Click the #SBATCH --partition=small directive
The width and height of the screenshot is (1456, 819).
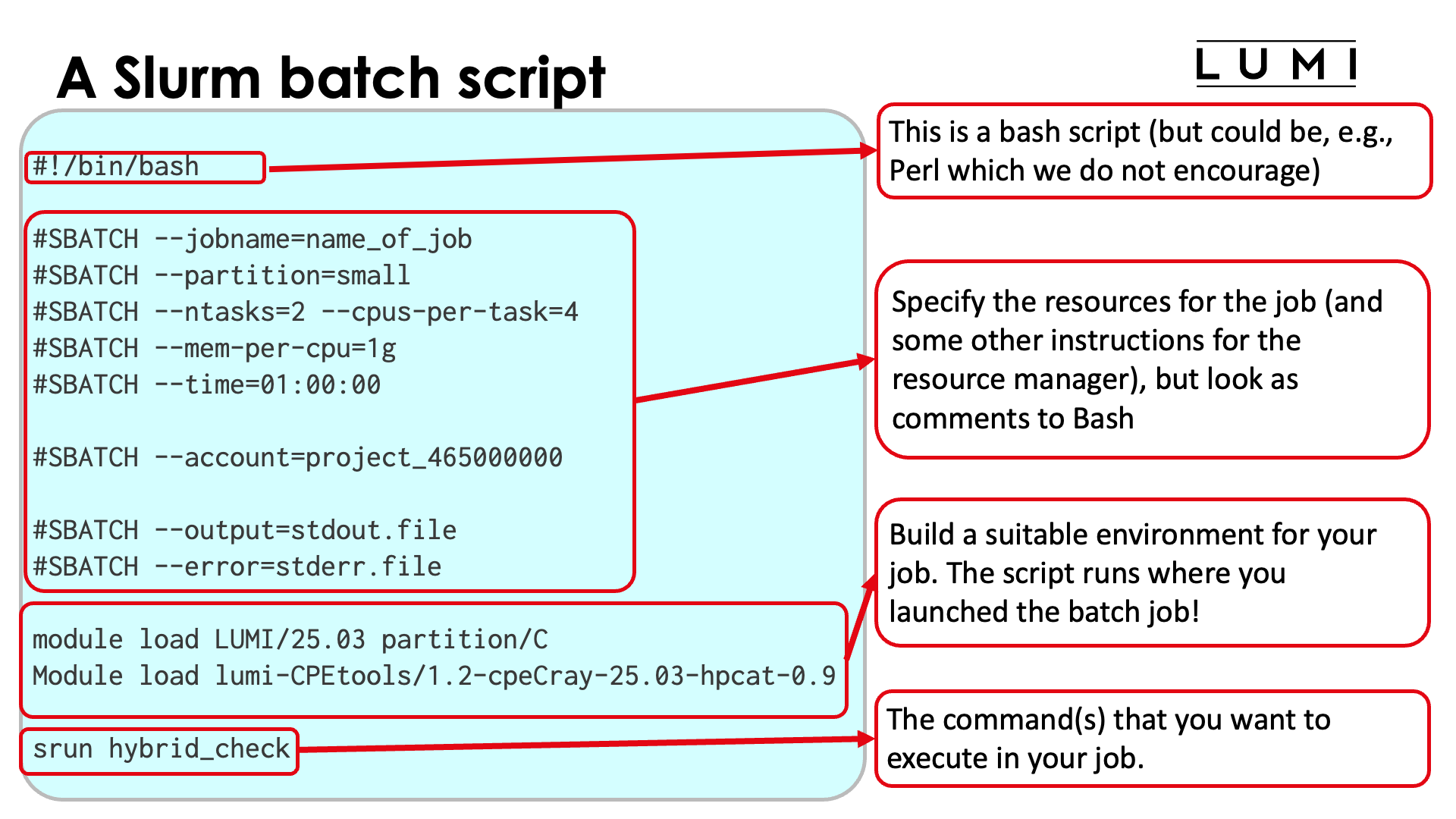pos(220,275)
